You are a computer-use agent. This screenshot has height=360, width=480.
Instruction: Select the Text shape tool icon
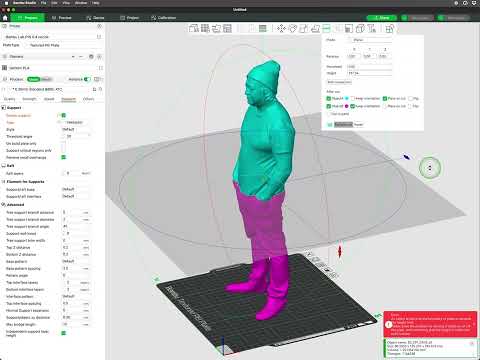(372, 28)
